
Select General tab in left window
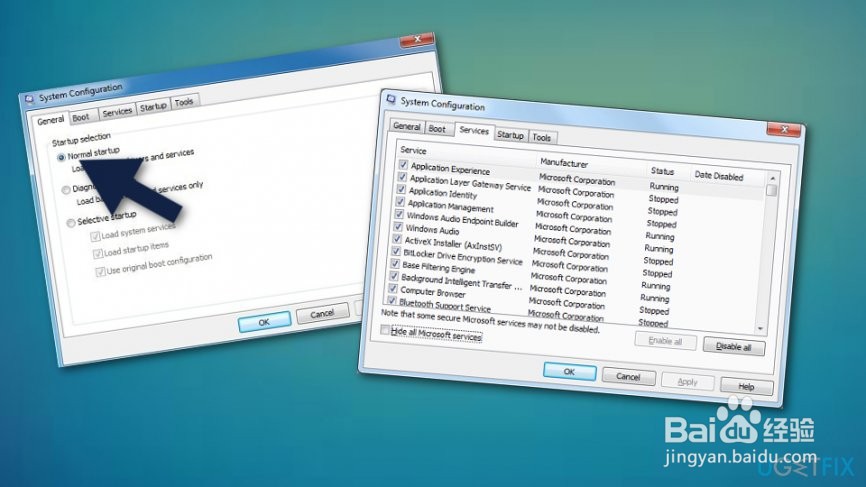[50, 120]
